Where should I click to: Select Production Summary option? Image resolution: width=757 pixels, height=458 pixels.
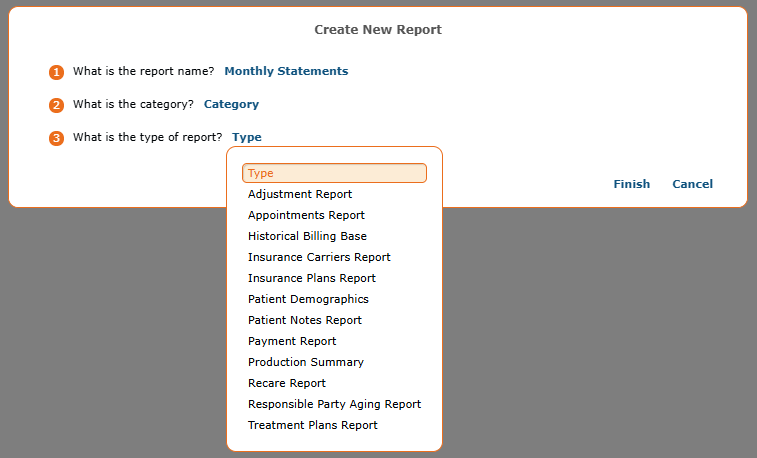(x=306, y=362)
